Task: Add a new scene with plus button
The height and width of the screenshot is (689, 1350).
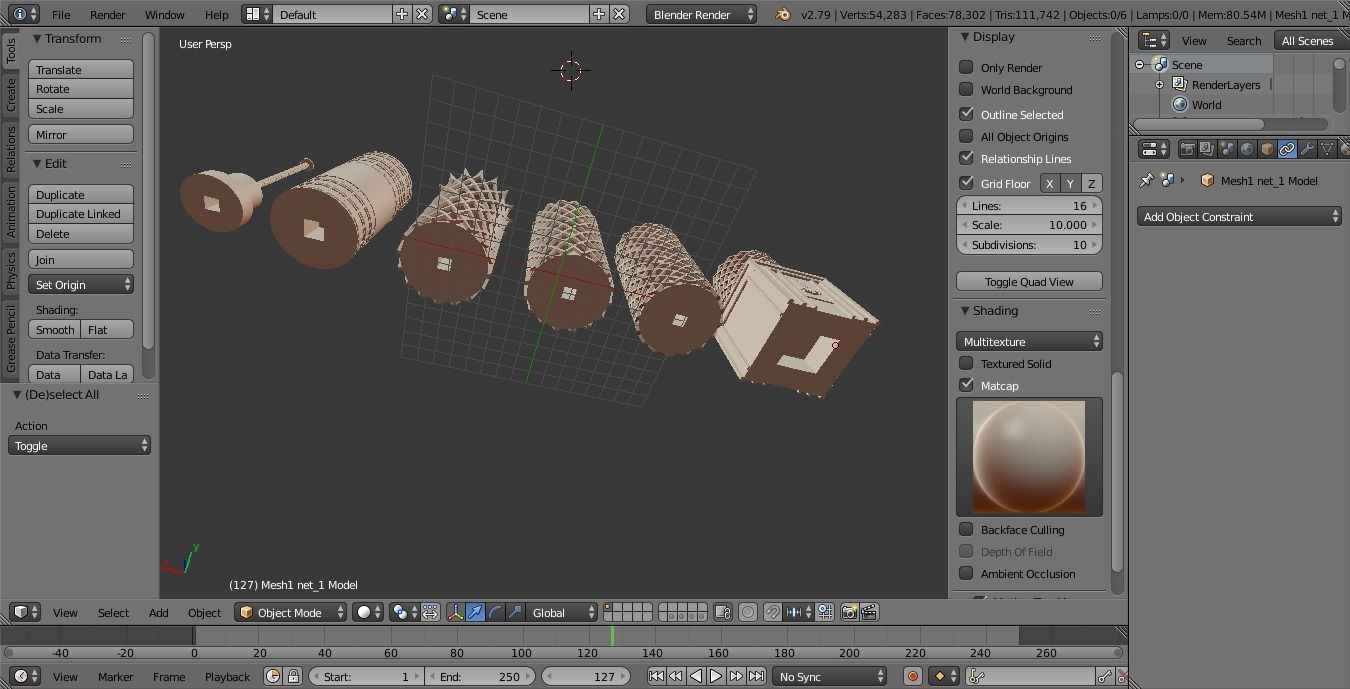Action: click(599, 14)
